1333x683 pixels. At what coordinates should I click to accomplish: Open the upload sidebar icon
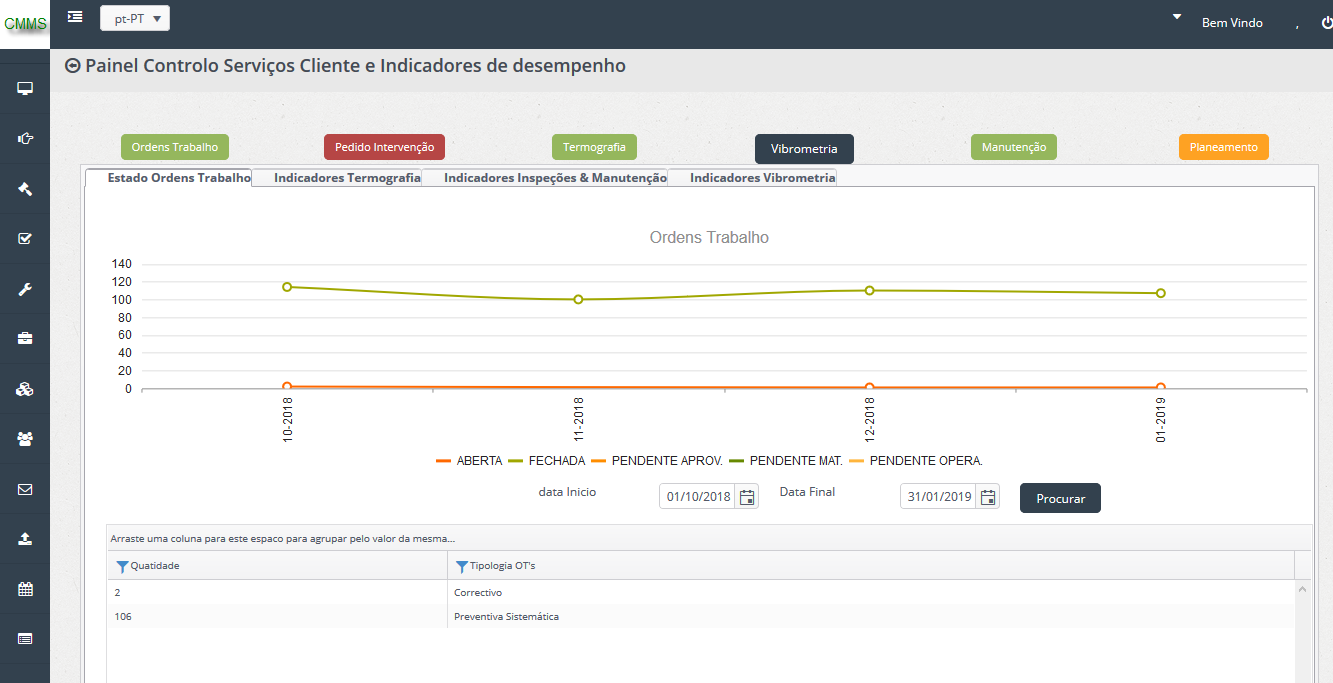[x=25, y=538]
